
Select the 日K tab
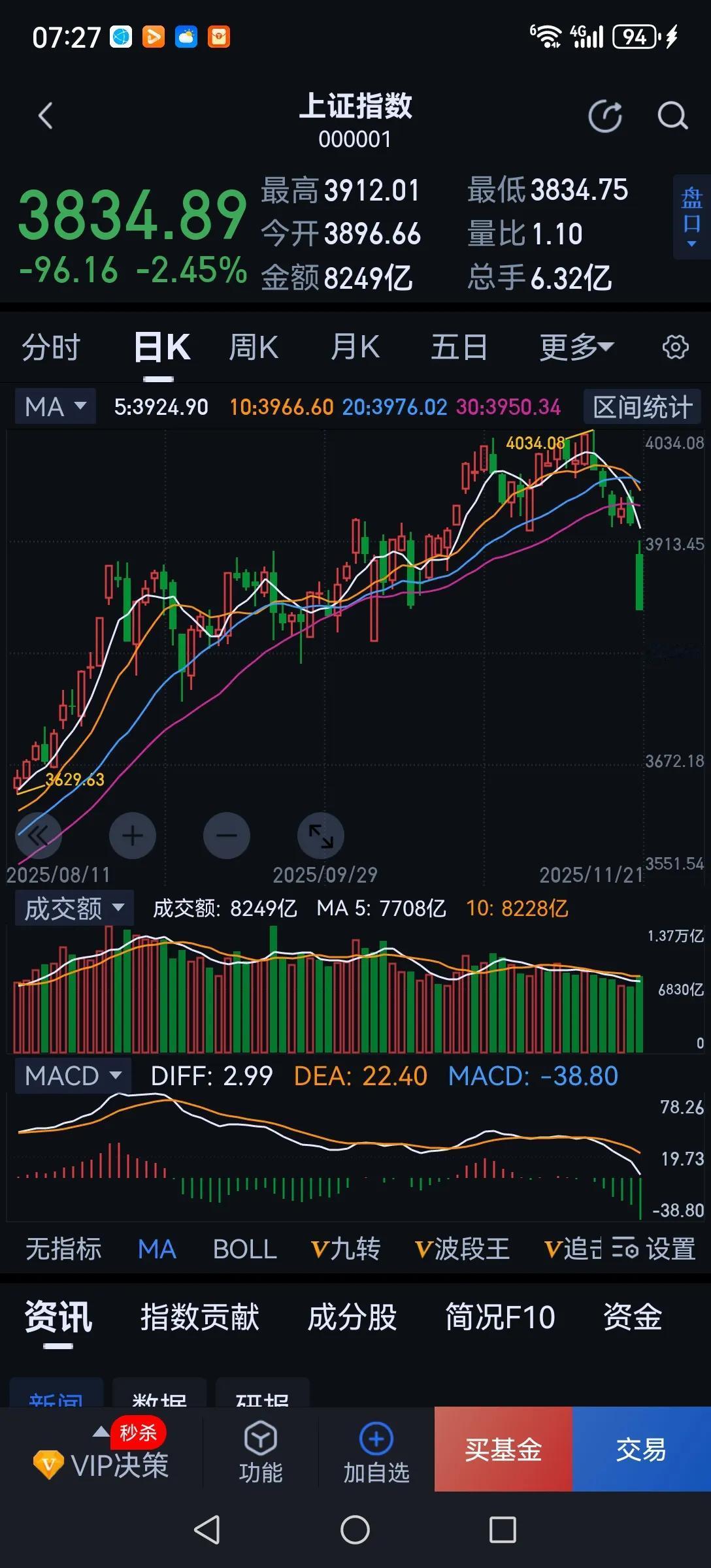coord(161,347)
